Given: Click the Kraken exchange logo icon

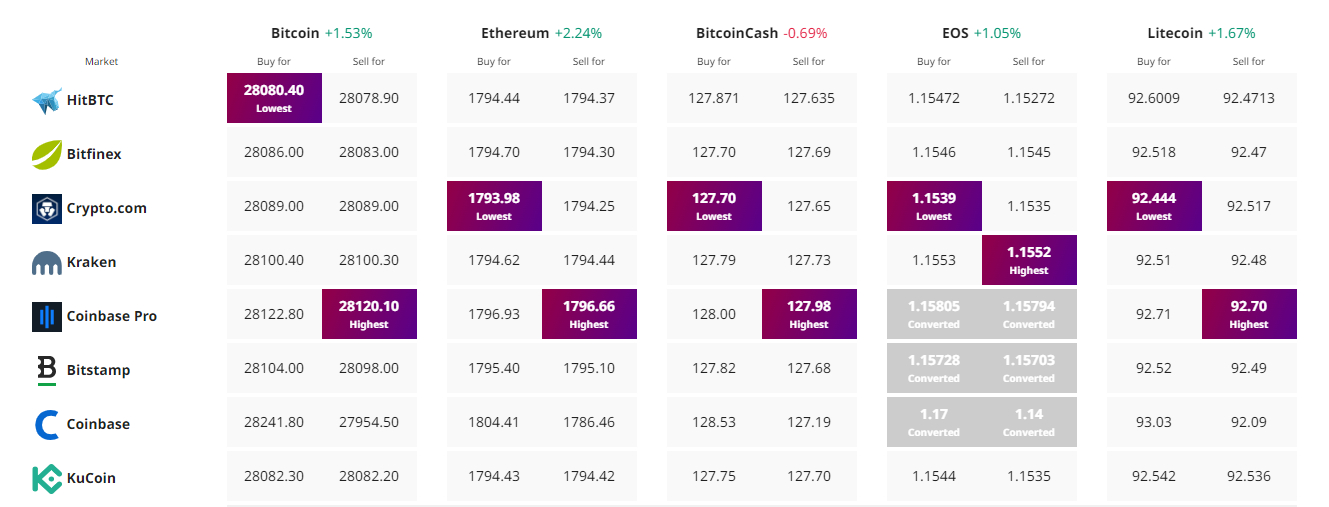Looking at the screenshot, I should (47, 263).
